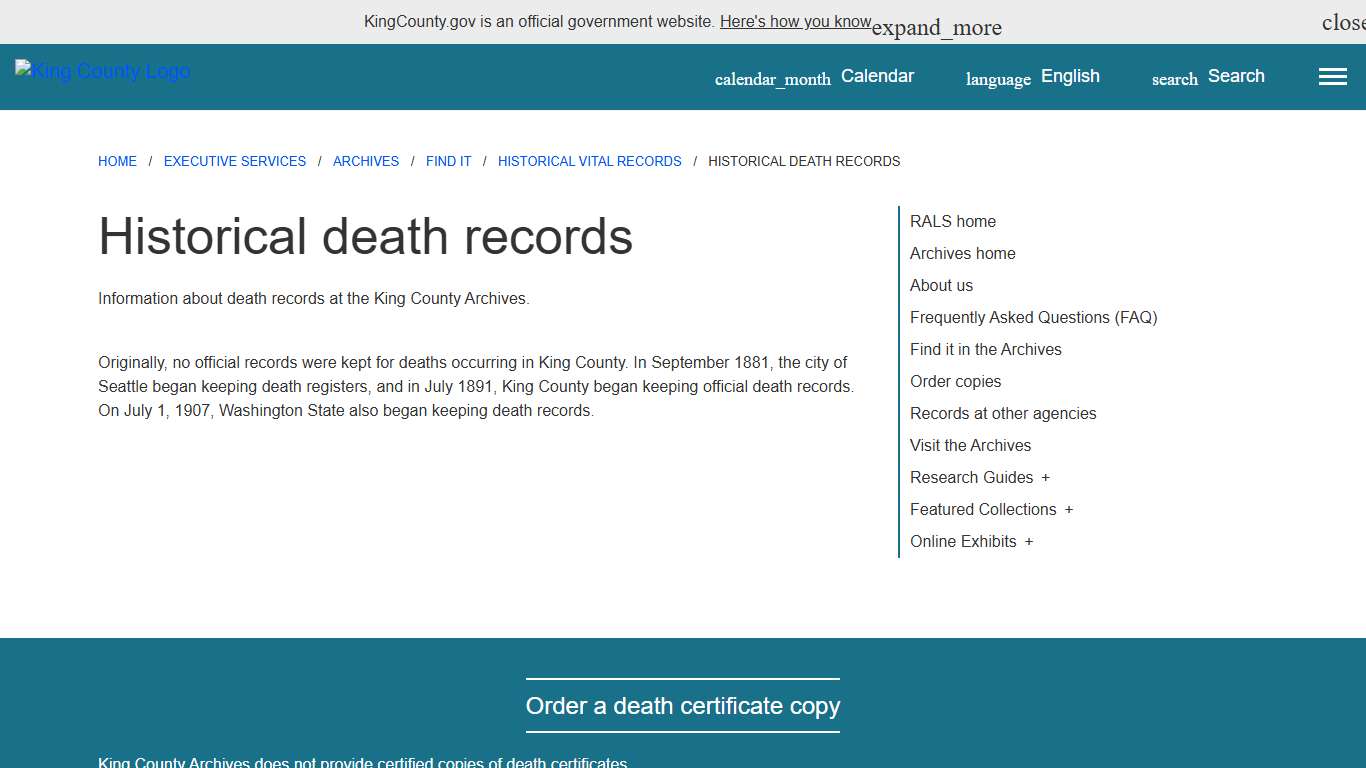Click the search magnifier icon
The height and width of the screenshot is (768, 1366).
point(1173,78)
